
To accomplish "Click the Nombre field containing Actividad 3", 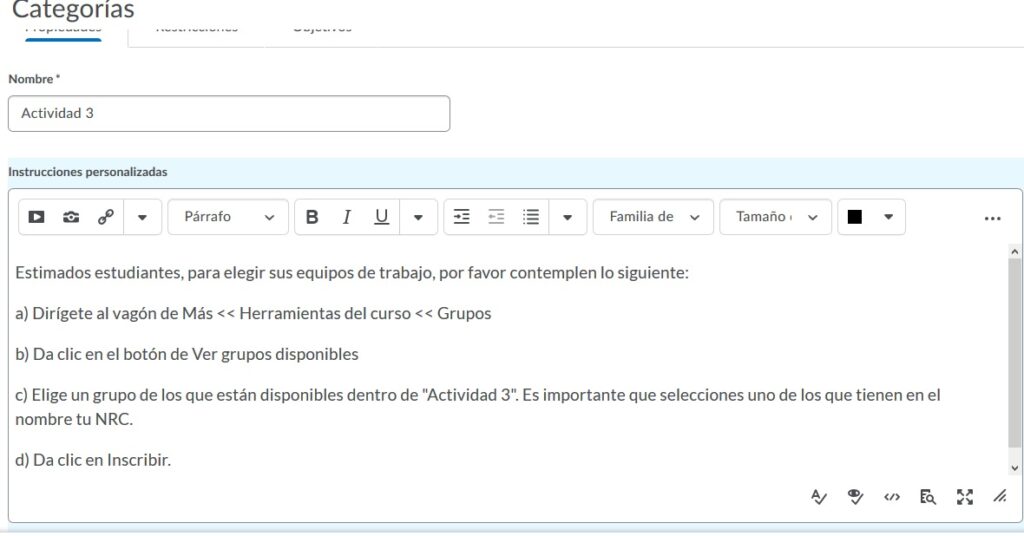I will (x=229, y=114).
